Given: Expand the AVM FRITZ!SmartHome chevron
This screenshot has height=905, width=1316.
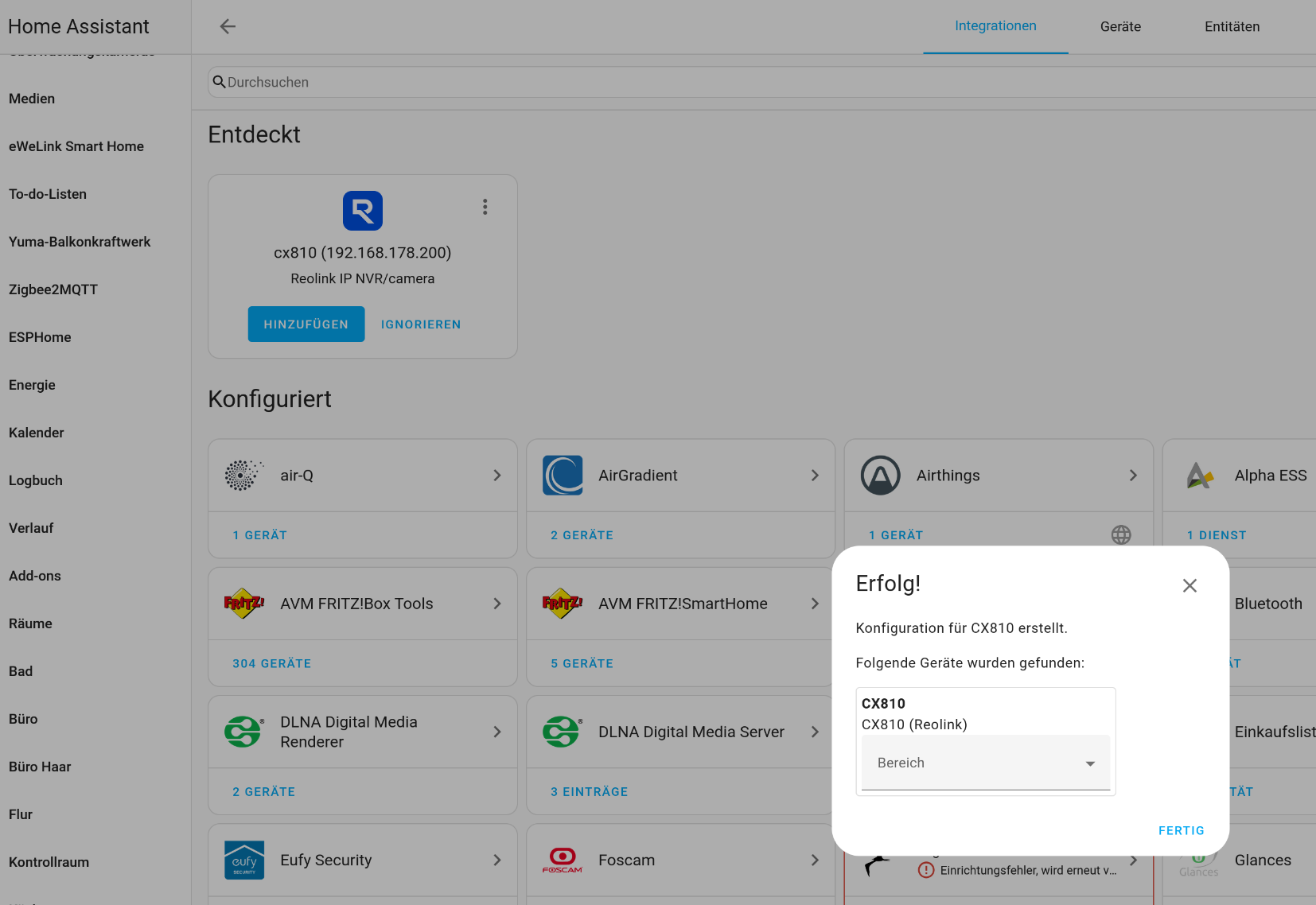Looking at the screenshot, I should coord(815,604).
